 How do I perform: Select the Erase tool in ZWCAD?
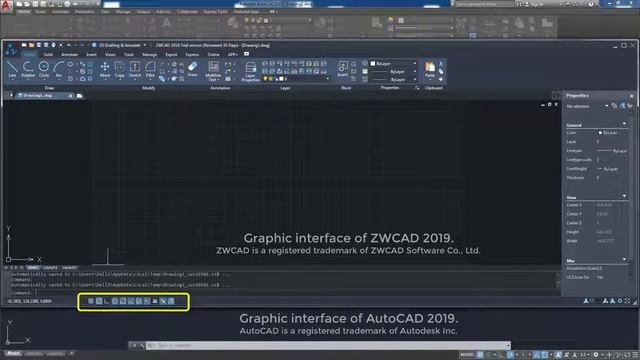point(192,69)
